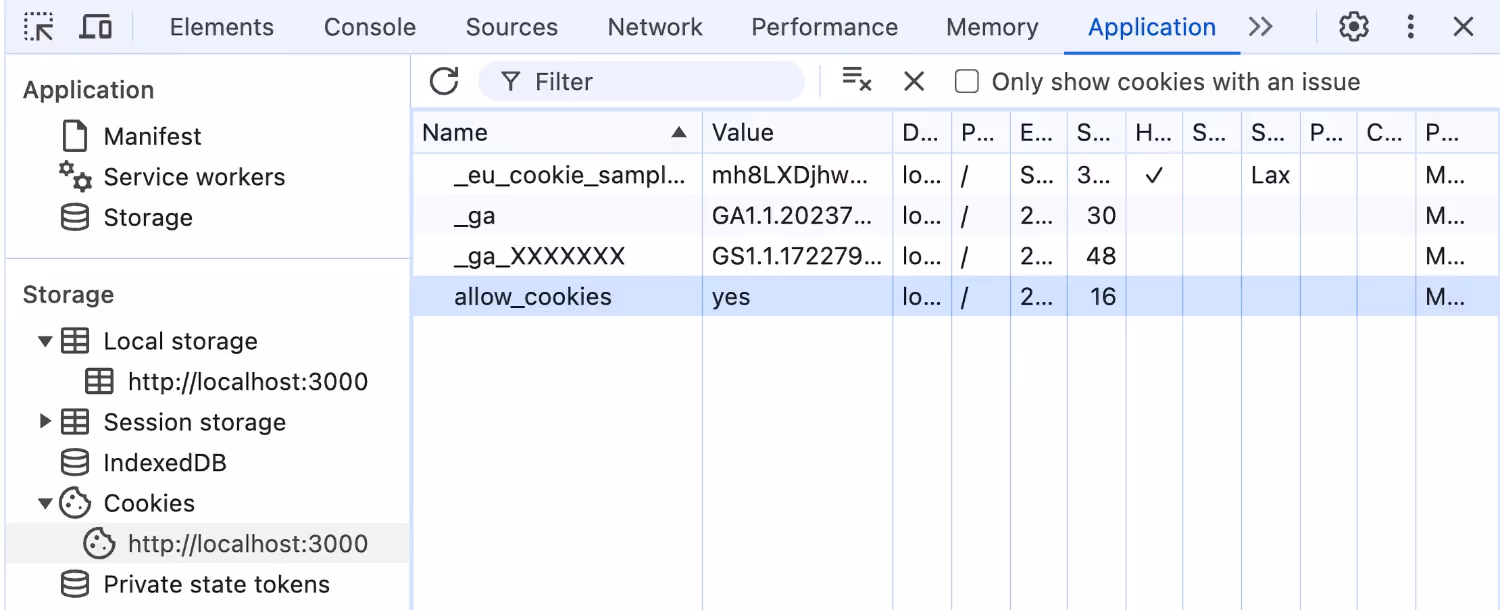This screenshot has width=1500, height=610.
Task: Clear all cookies with the delete icon
Action: click(913, 82)
